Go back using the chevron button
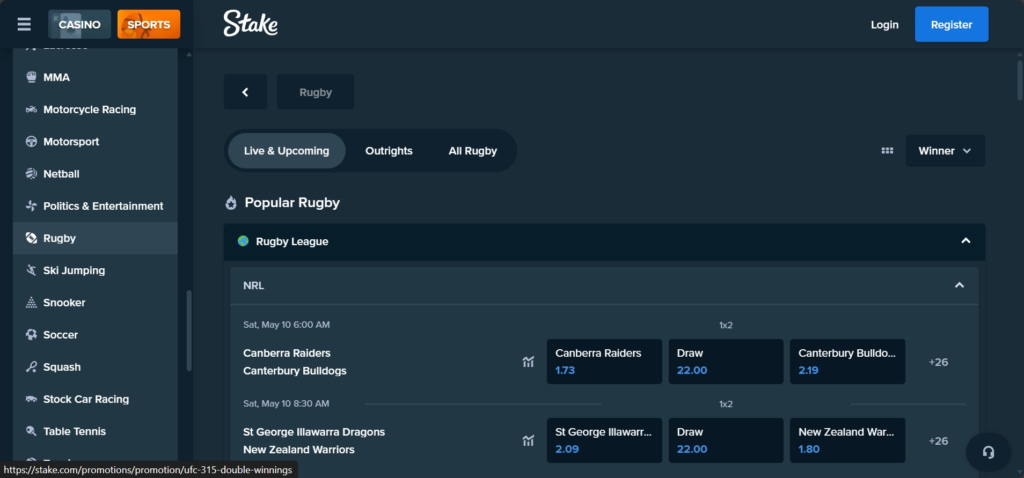The width and height of the screenshot is (1024, 478). 246,92
